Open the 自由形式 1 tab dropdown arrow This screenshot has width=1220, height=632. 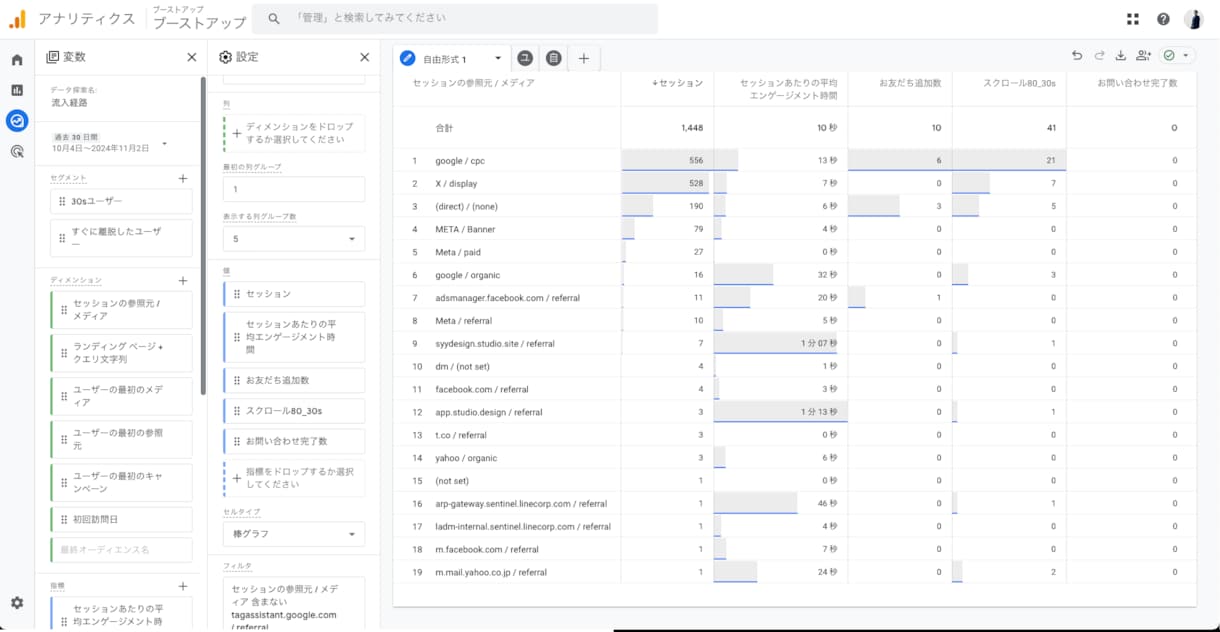point(498,59)
